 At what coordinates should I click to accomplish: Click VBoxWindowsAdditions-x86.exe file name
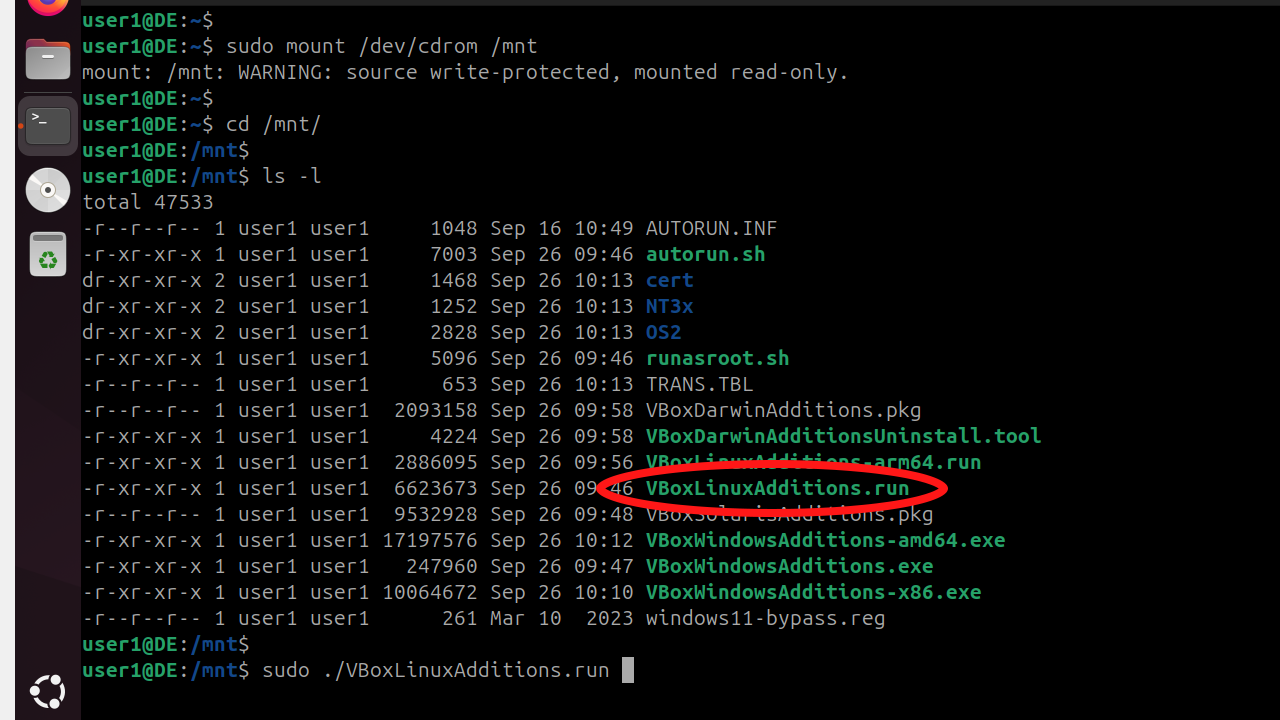813,592
